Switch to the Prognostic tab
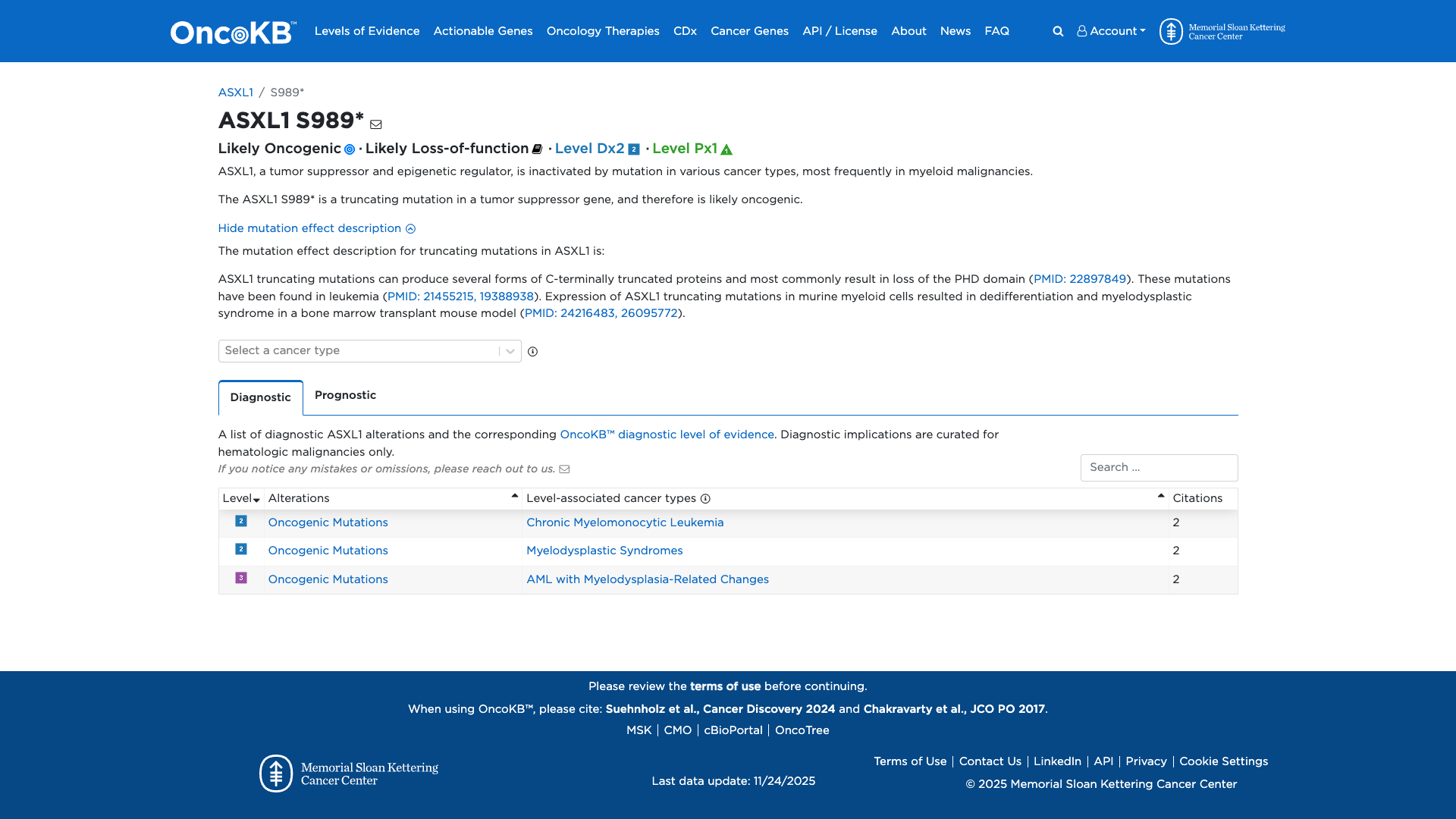Image resolution: width=1456 pixels, height=819 pixels. point(345,395)
